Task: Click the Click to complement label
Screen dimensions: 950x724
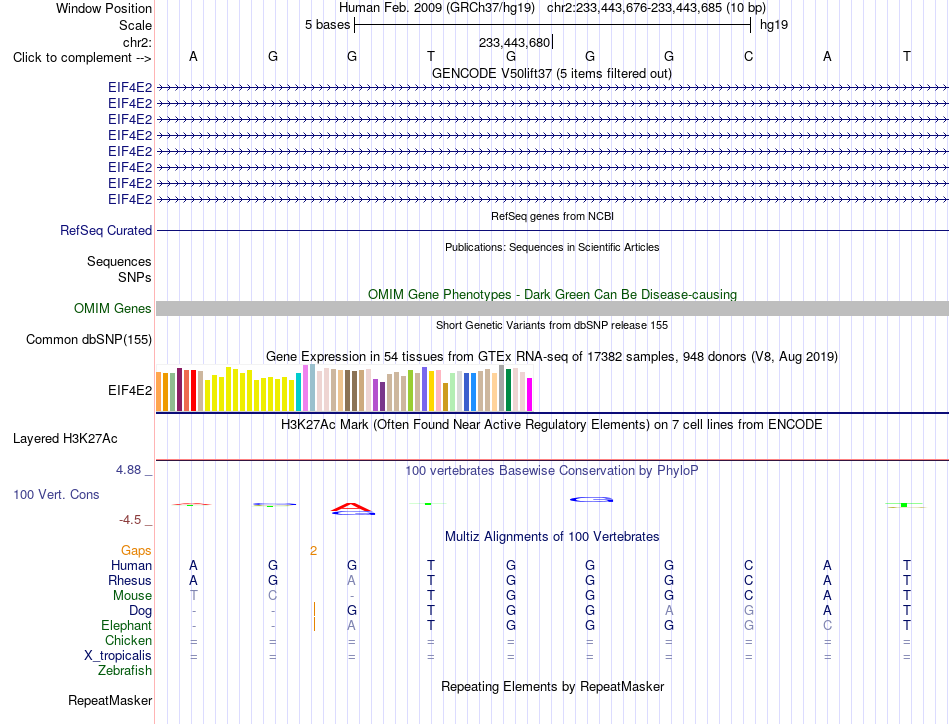Action: [x=82, y=58]
